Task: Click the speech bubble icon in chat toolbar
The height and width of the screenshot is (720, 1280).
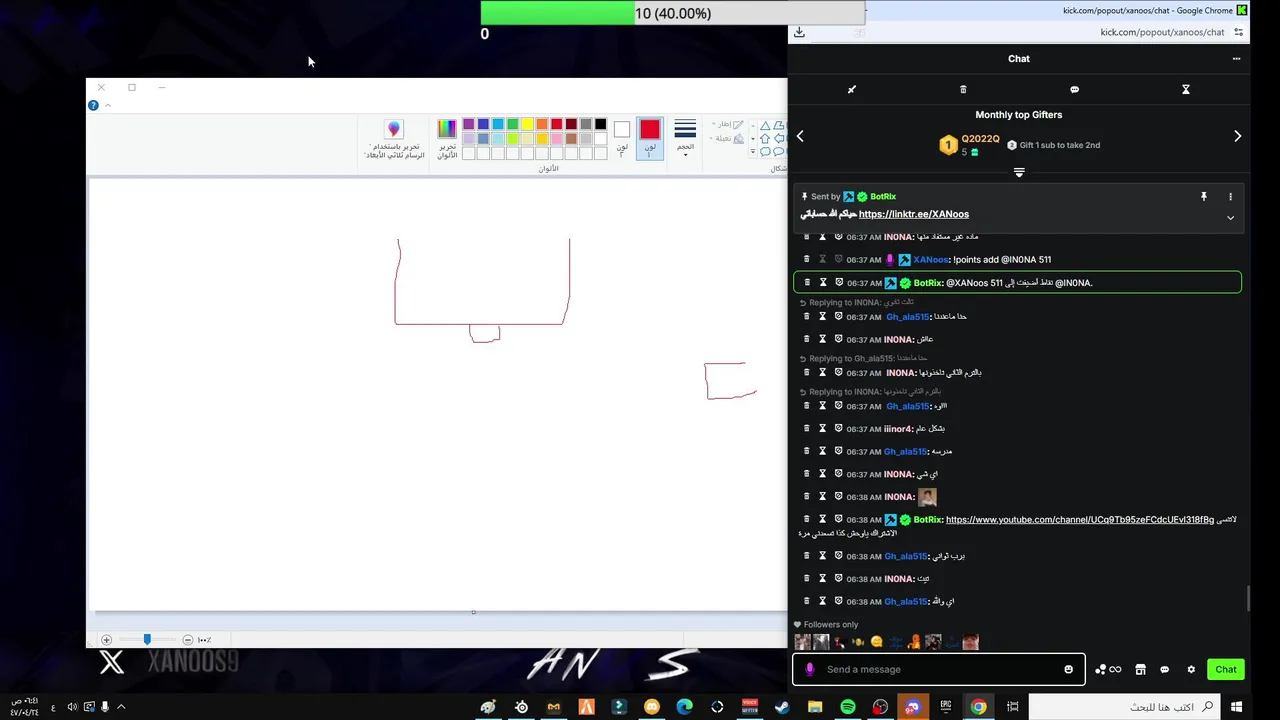Action: click(x=1074, y=90)
